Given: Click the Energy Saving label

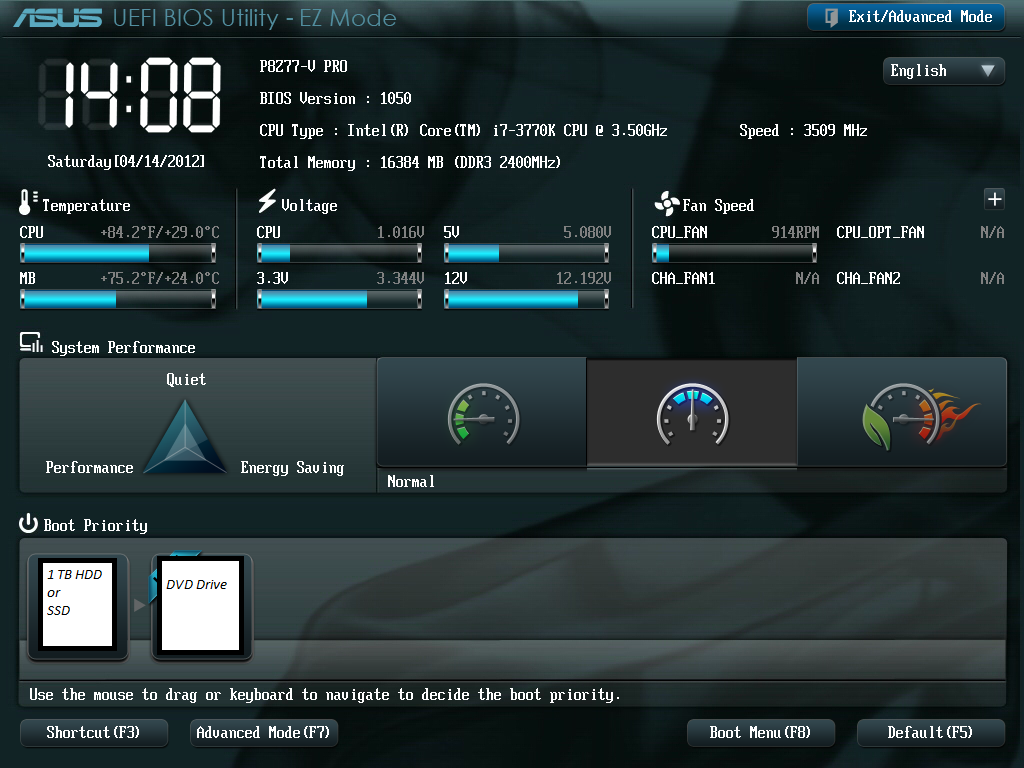Looking at the screenshot, I should click(x=292, y=468).
